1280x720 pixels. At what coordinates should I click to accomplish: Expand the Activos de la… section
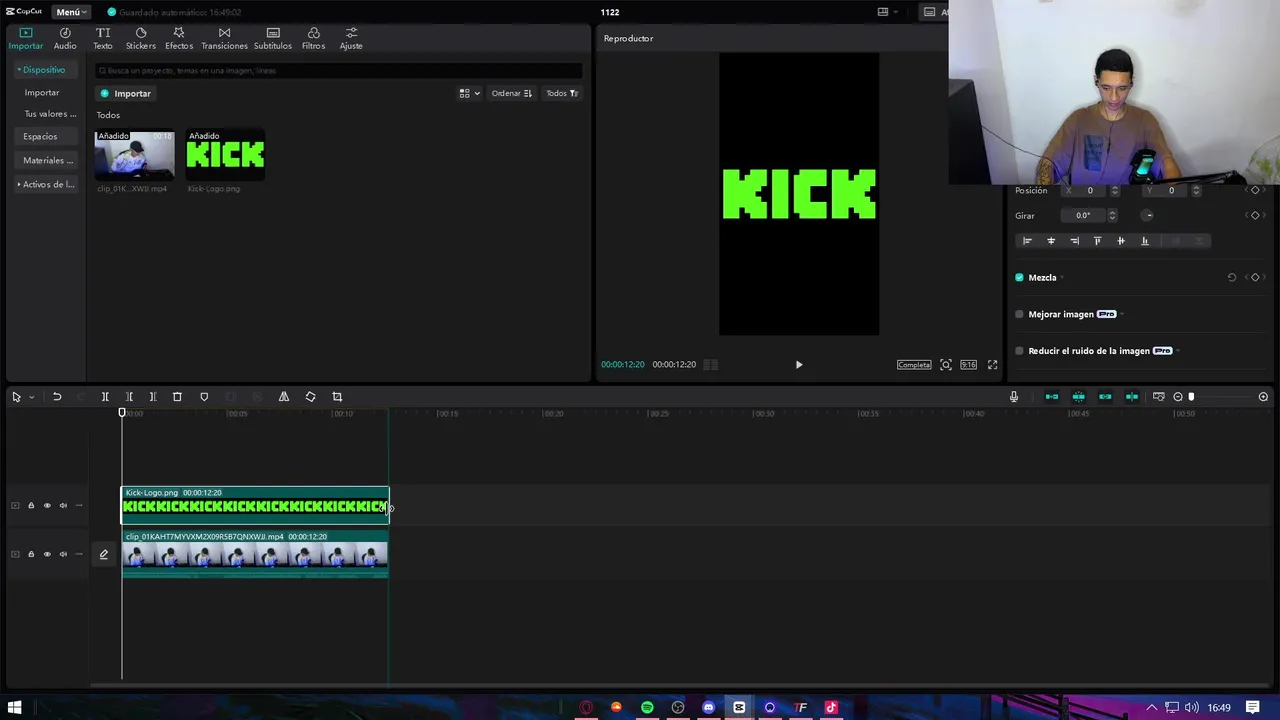point(46,184)
